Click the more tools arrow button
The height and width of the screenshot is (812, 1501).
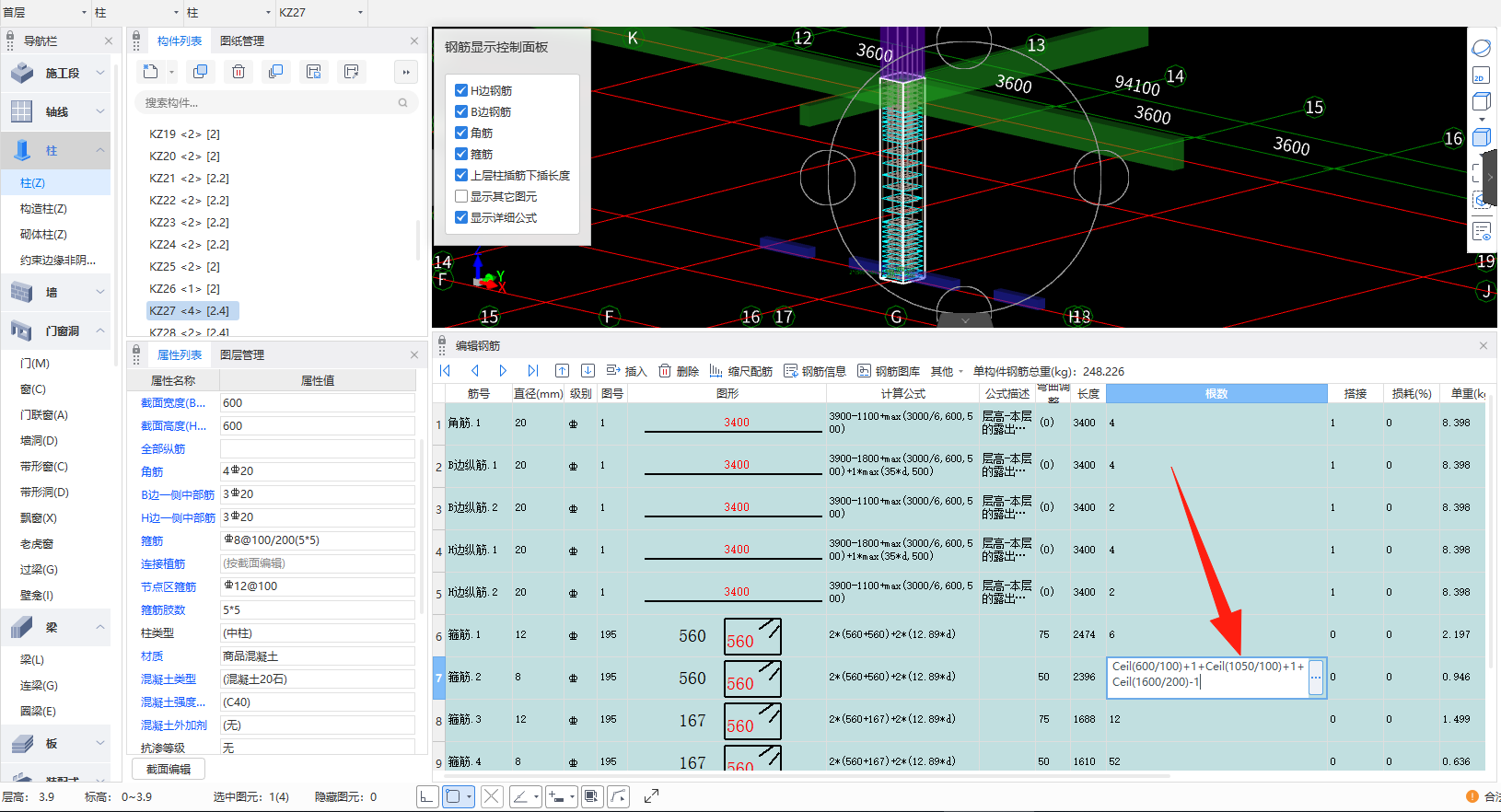(x=406, y=72)
